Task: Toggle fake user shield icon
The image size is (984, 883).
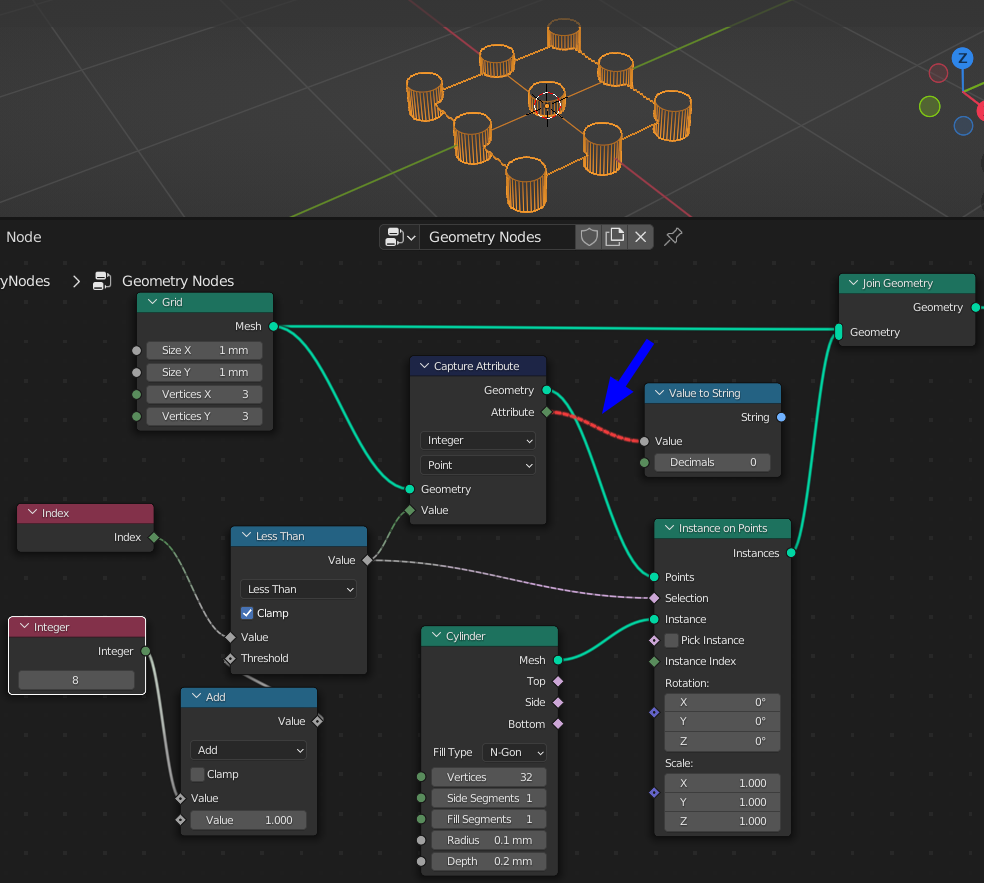Action: click(x=589, y=237)
